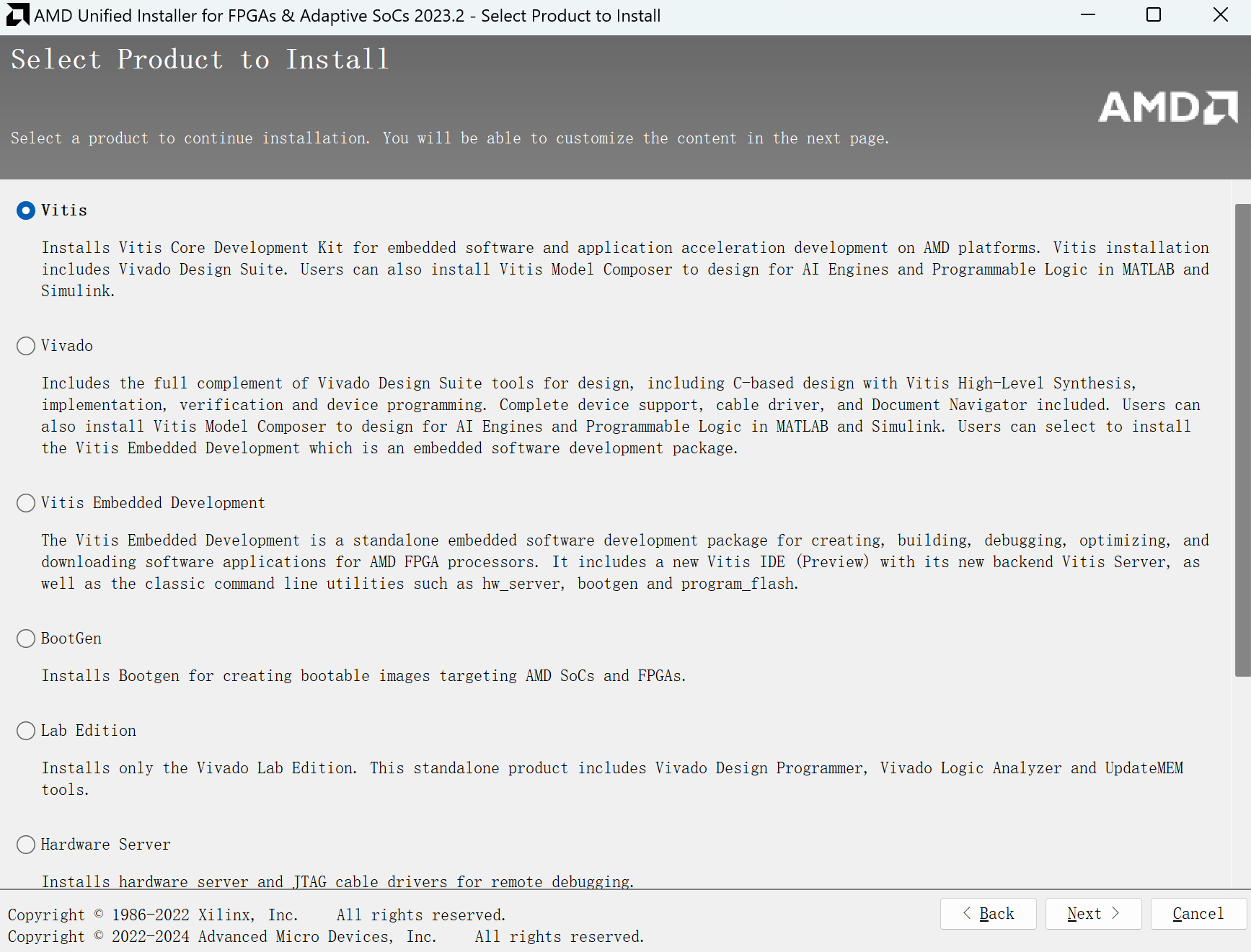Click the Vivado label text

point(67,346)
